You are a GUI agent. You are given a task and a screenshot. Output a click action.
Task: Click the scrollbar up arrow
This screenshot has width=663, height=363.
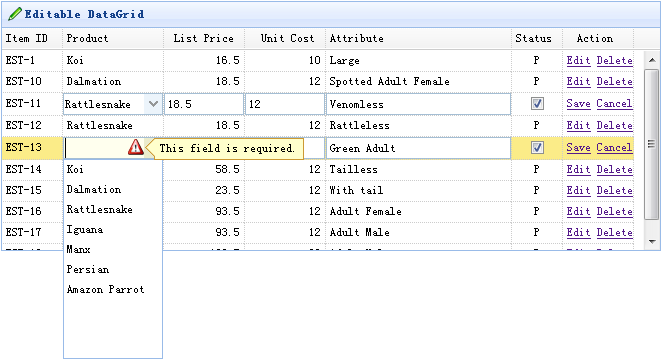pyautogui.click(x=652, y=60)
